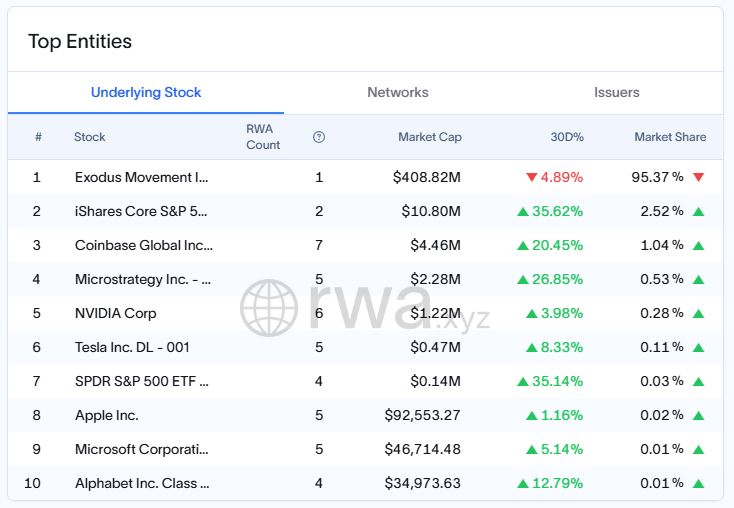Click the $10.80M market cap value
The width and height of the screenshot is (734, 508).
(431, 211)
